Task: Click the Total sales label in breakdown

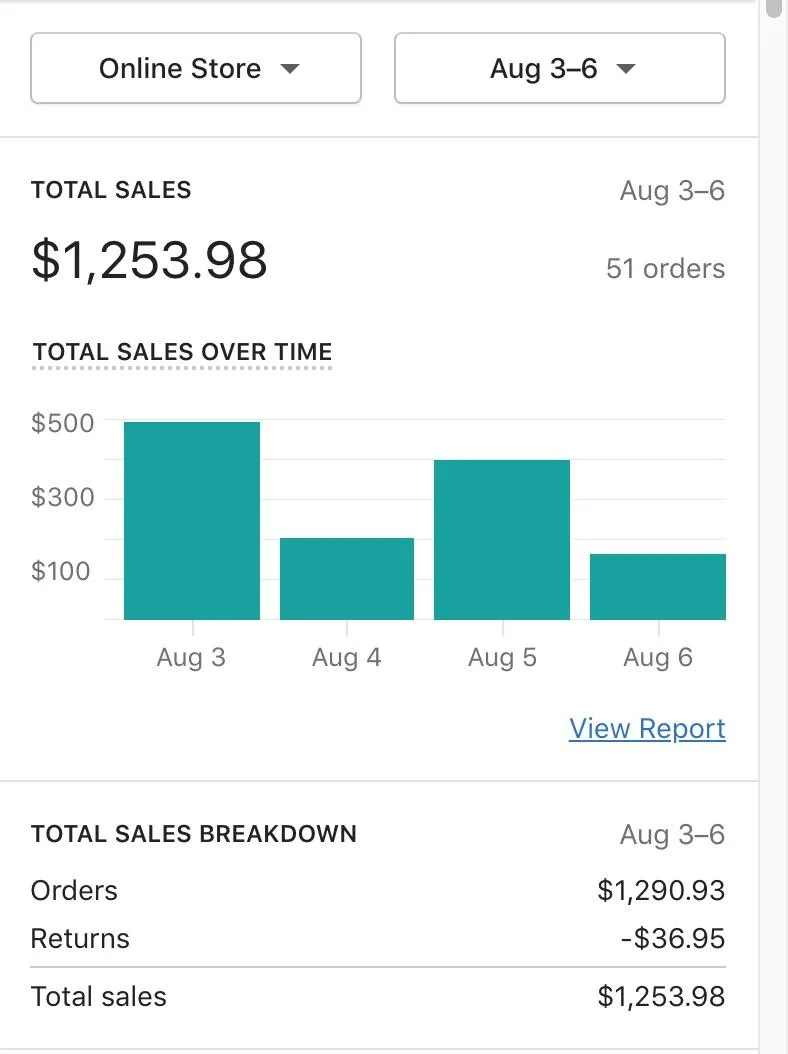Action: click(99, 996)
